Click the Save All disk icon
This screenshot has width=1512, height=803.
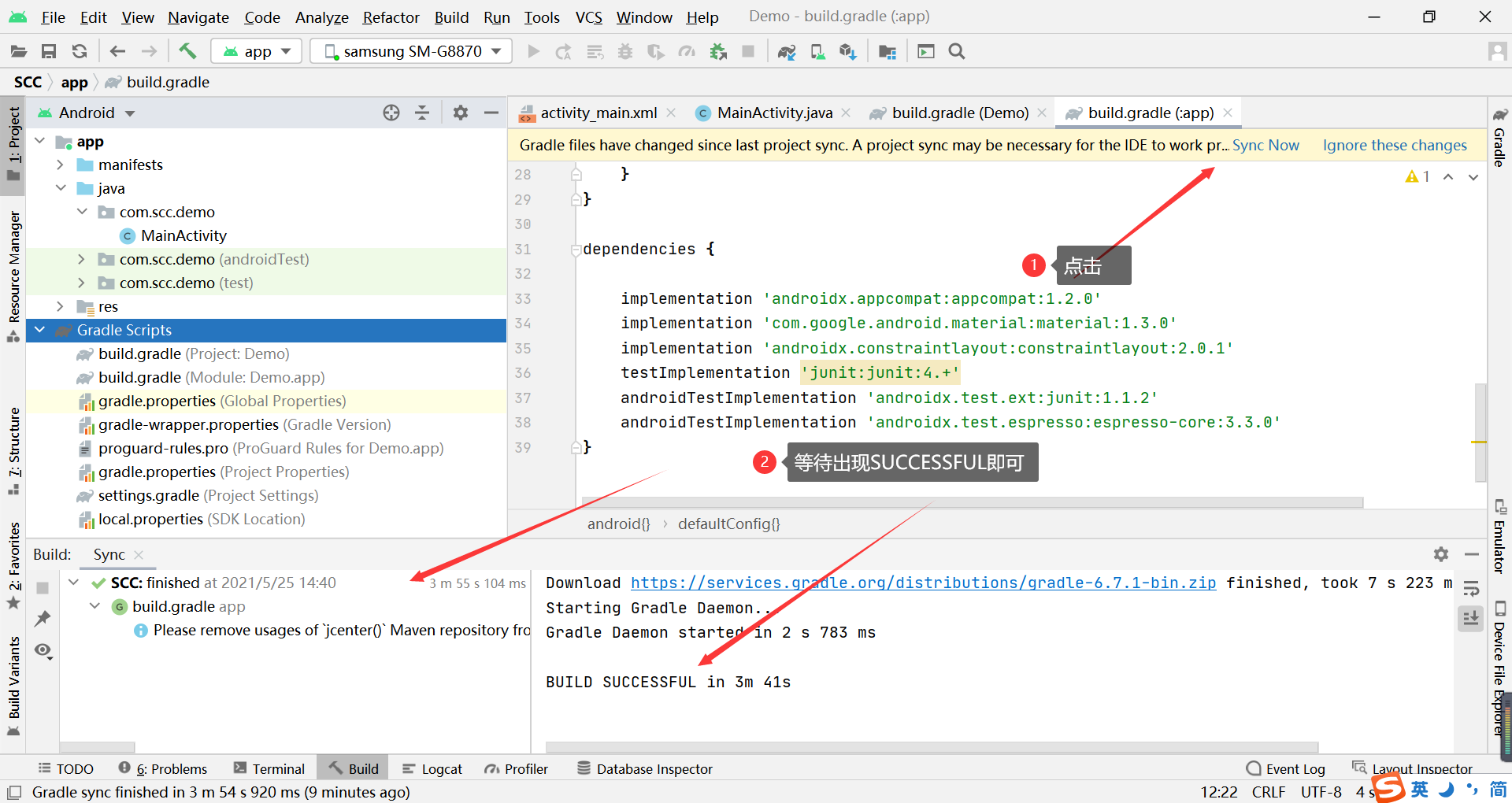pos(49,51)
